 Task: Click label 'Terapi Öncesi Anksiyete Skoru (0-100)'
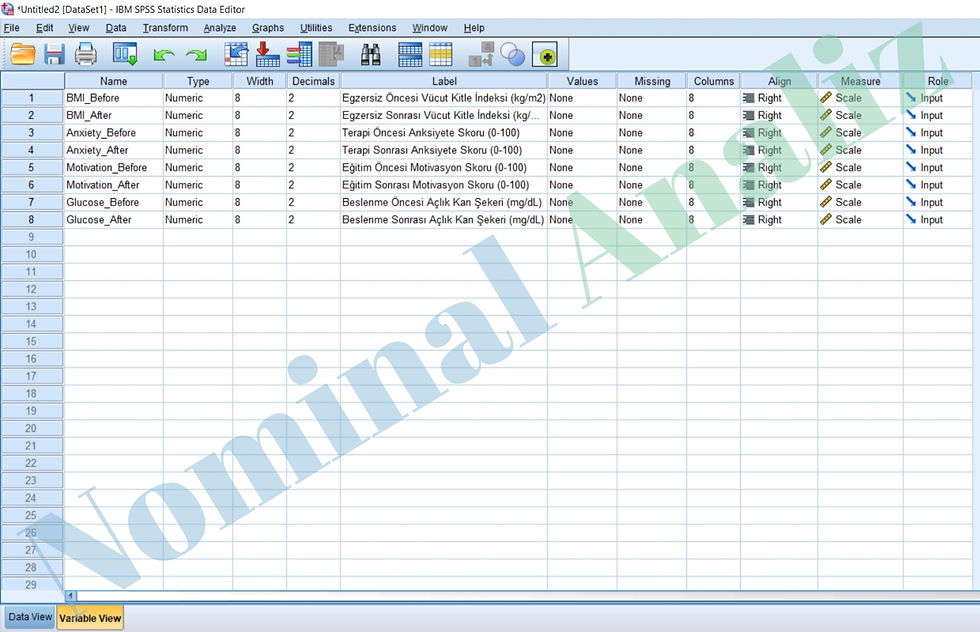[431, 133]
